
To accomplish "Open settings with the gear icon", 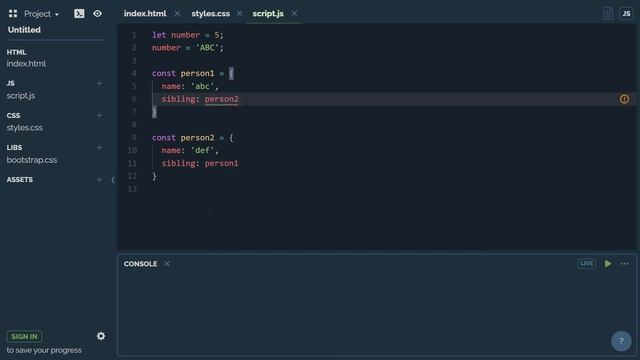I will click(101, 336).
